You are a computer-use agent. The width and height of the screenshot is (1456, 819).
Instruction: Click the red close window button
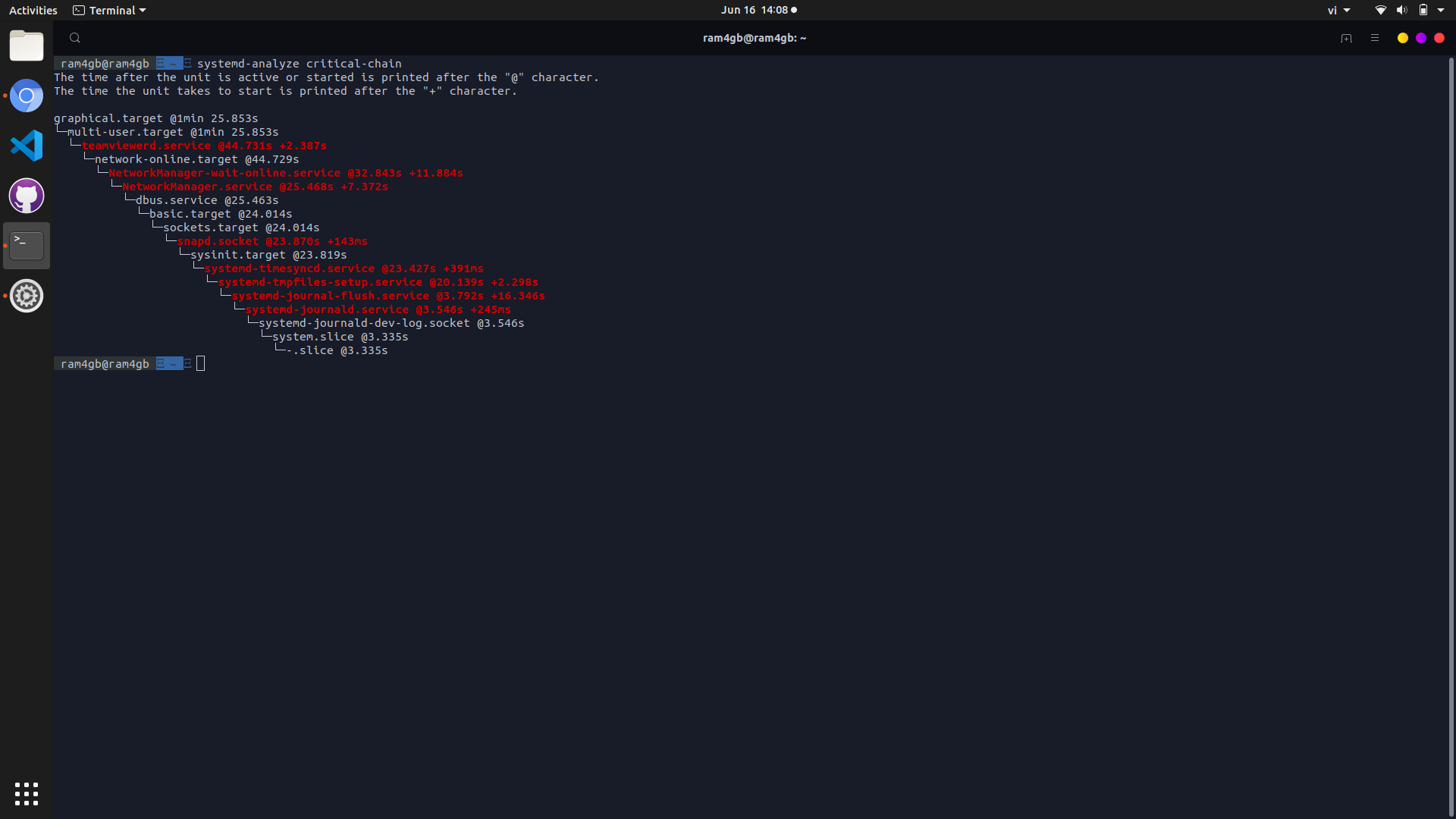coord(1439,38)
